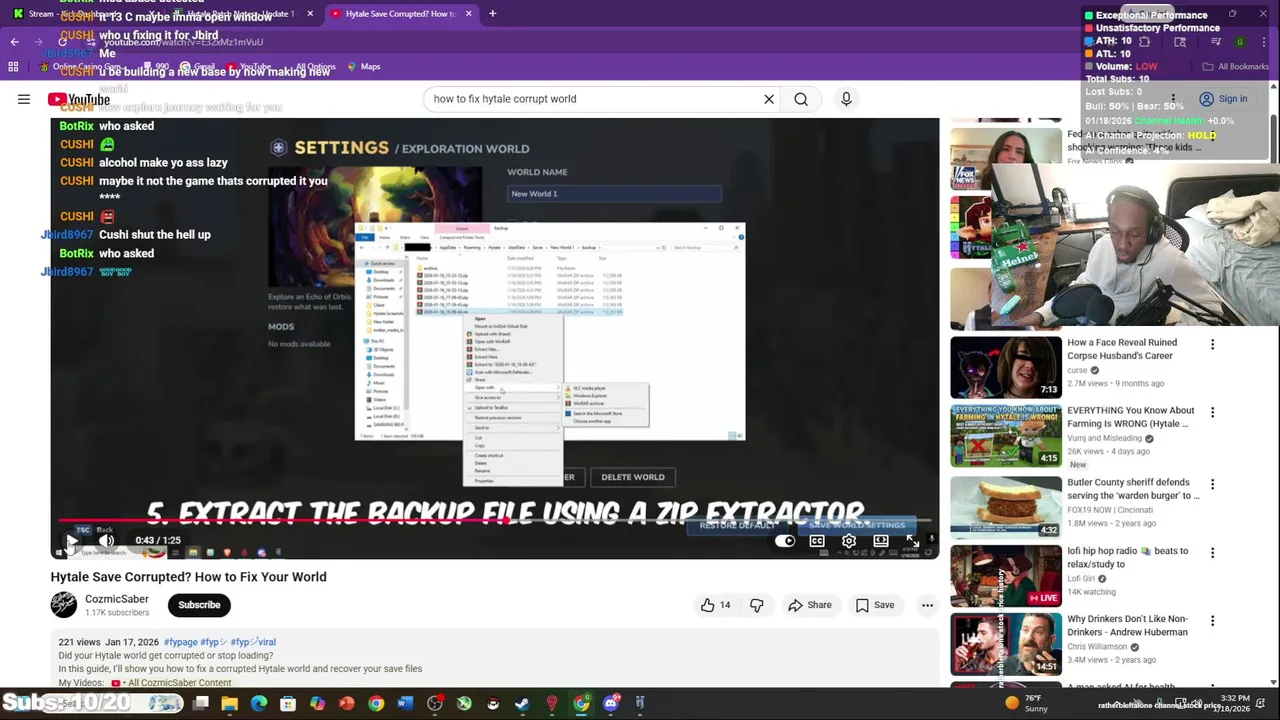
Task: Open the browser apps grid icon
Action: point(13,67)
